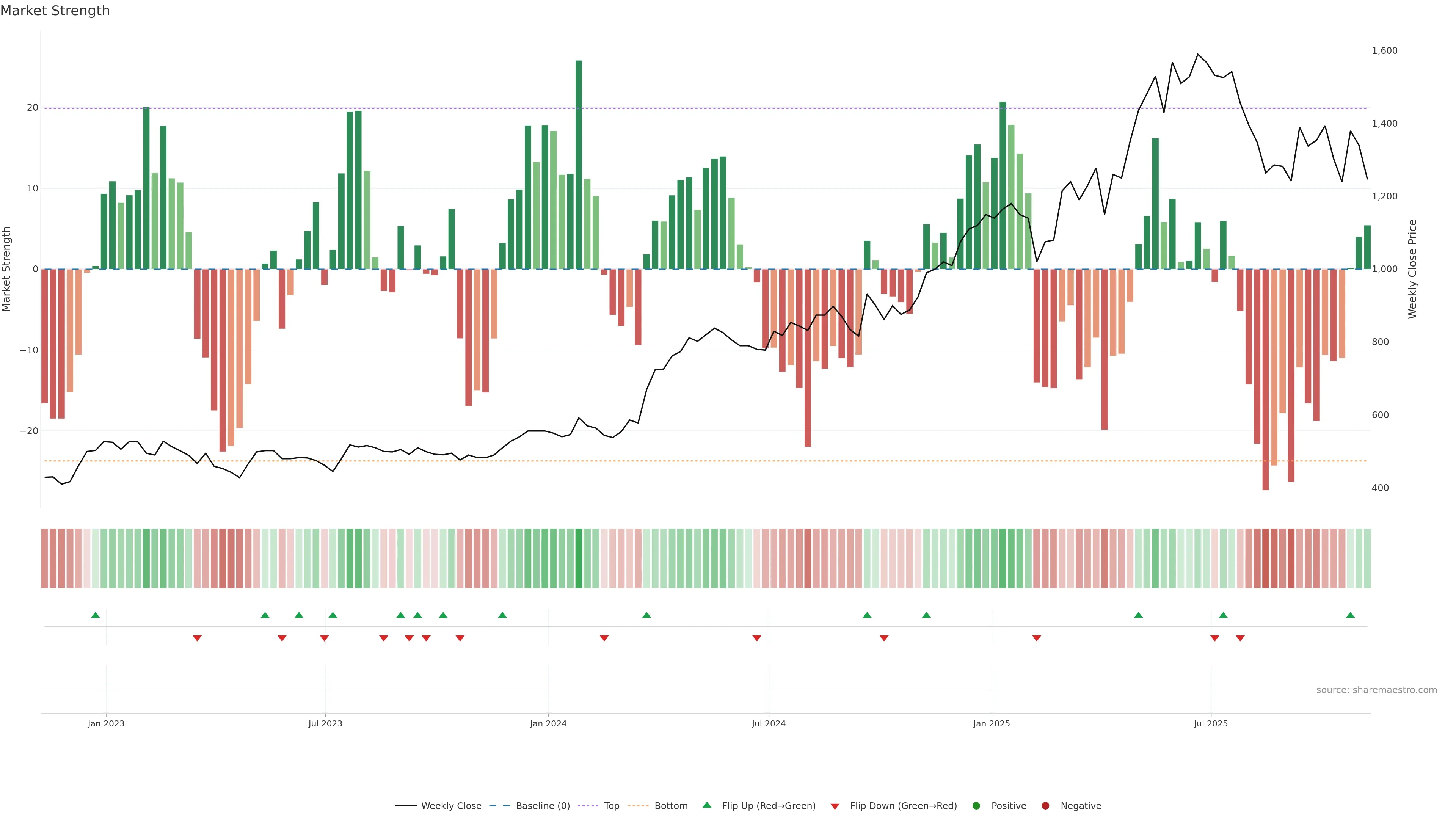
Task: Click the first green flip-up marker before Jan 2023
Action: 96,615
